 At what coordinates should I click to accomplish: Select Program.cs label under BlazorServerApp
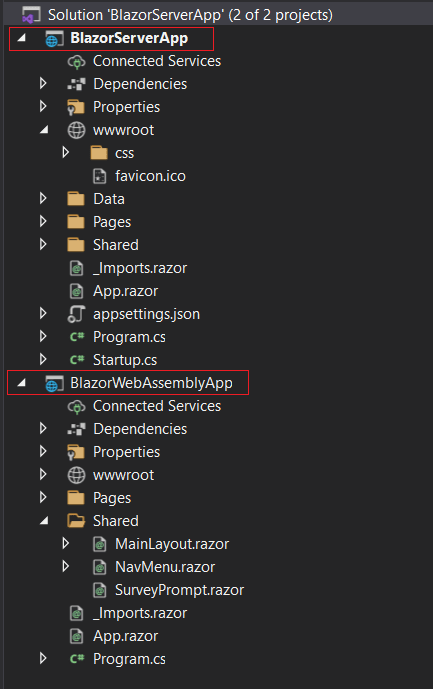coord(129,337)
